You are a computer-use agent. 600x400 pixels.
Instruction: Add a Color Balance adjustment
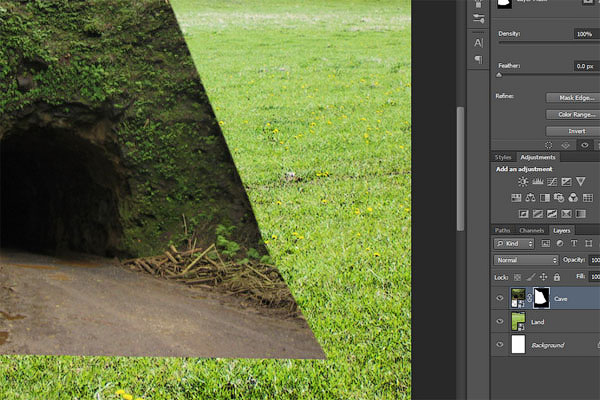click(530, 198)
